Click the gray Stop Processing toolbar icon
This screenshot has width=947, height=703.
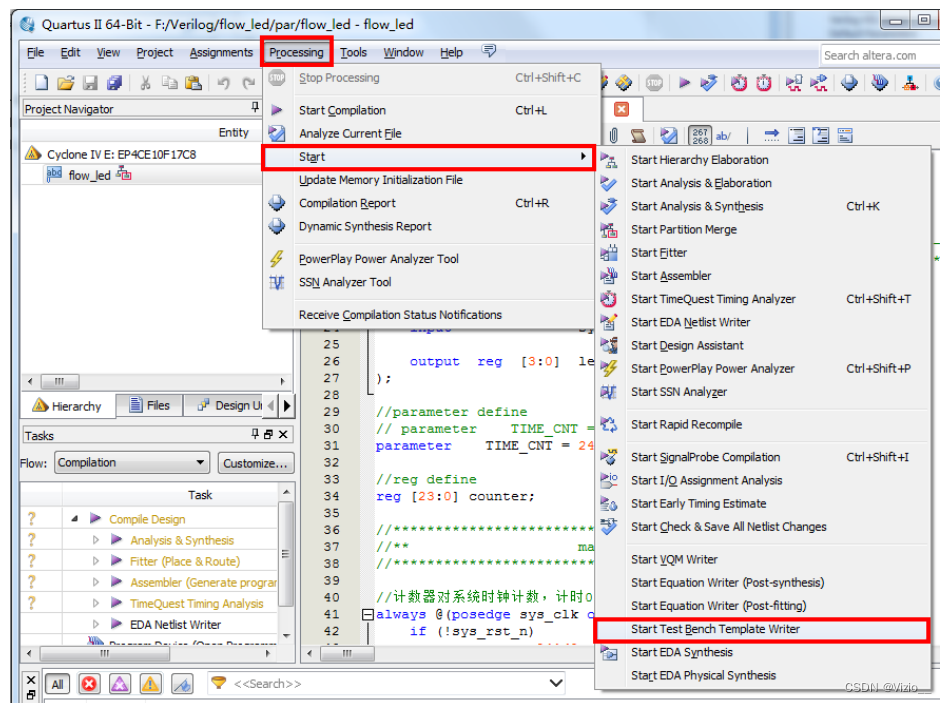pos(654,82)
